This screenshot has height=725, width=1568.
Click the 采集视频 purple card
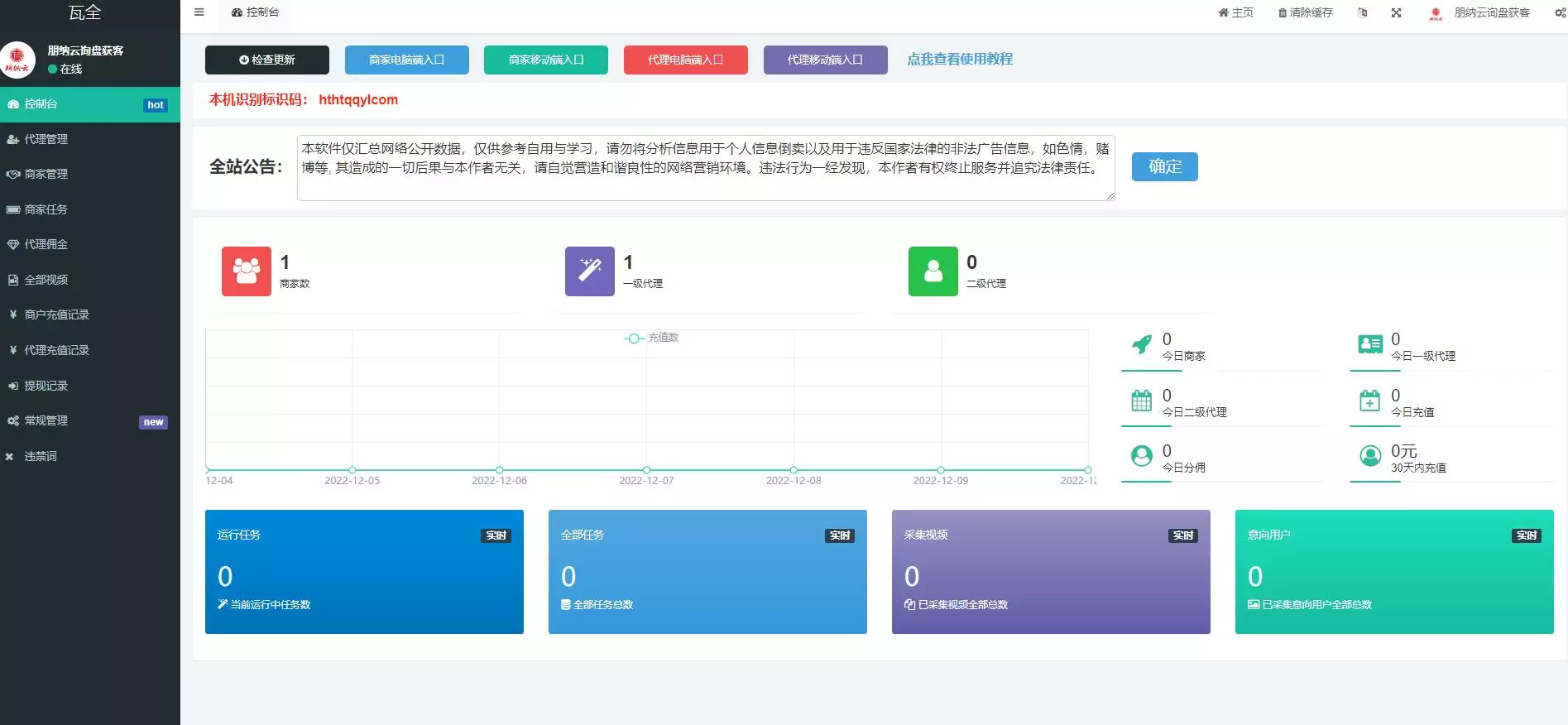point(1051,572)
